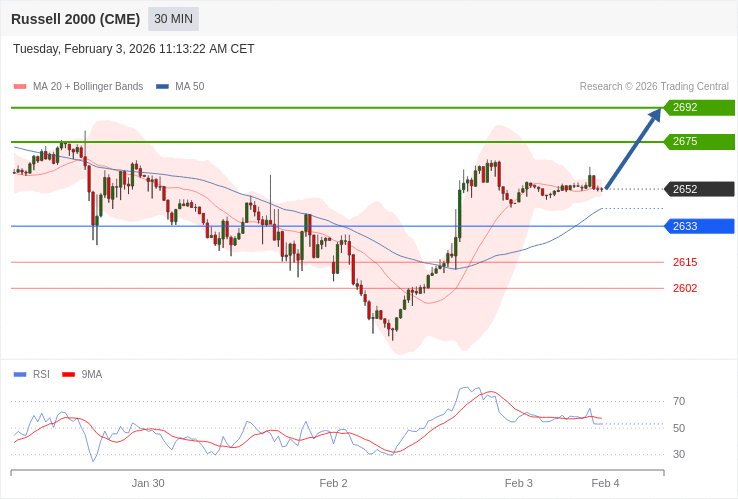Jump to the Feb 2 date marker
Viewport: 738px width, 500px height.
[333, 483]
